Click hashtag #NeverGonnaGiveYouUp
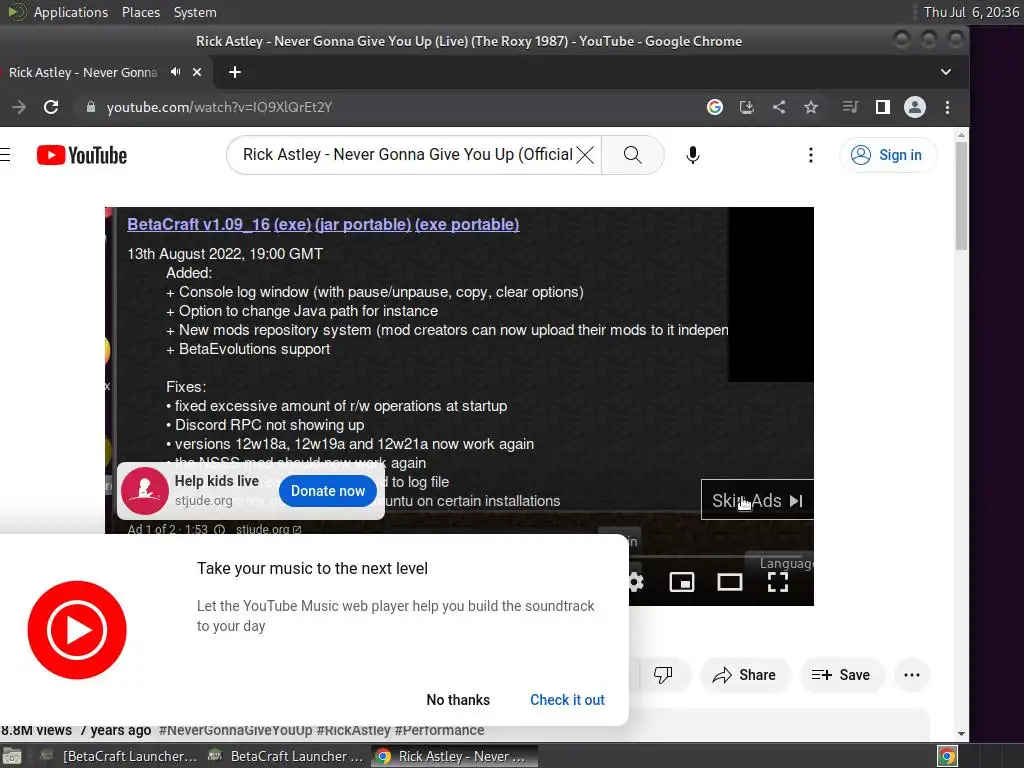The width and height of the screenshot is (1024, 768). click(x=235, y=729)
